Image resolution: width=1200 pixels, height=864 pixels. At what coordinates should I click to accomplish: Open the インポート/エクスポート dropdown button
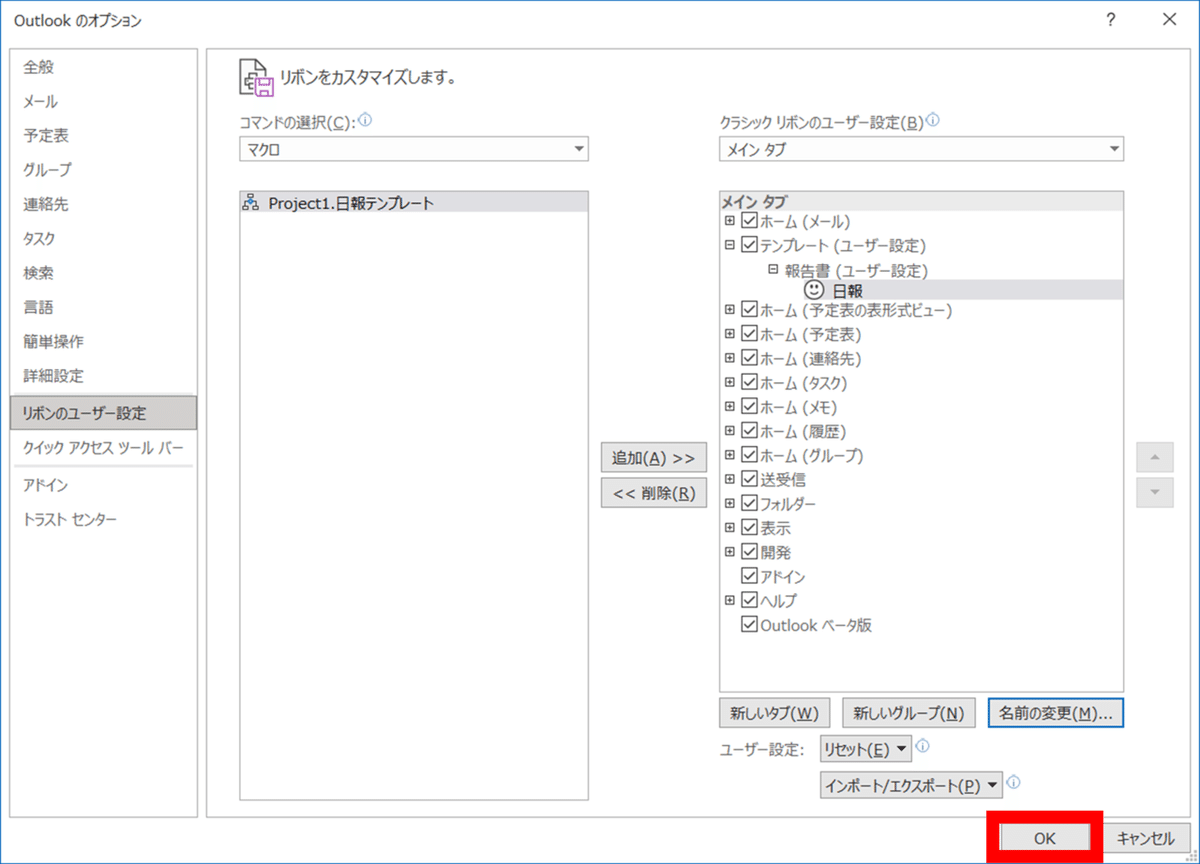point(911,786)
